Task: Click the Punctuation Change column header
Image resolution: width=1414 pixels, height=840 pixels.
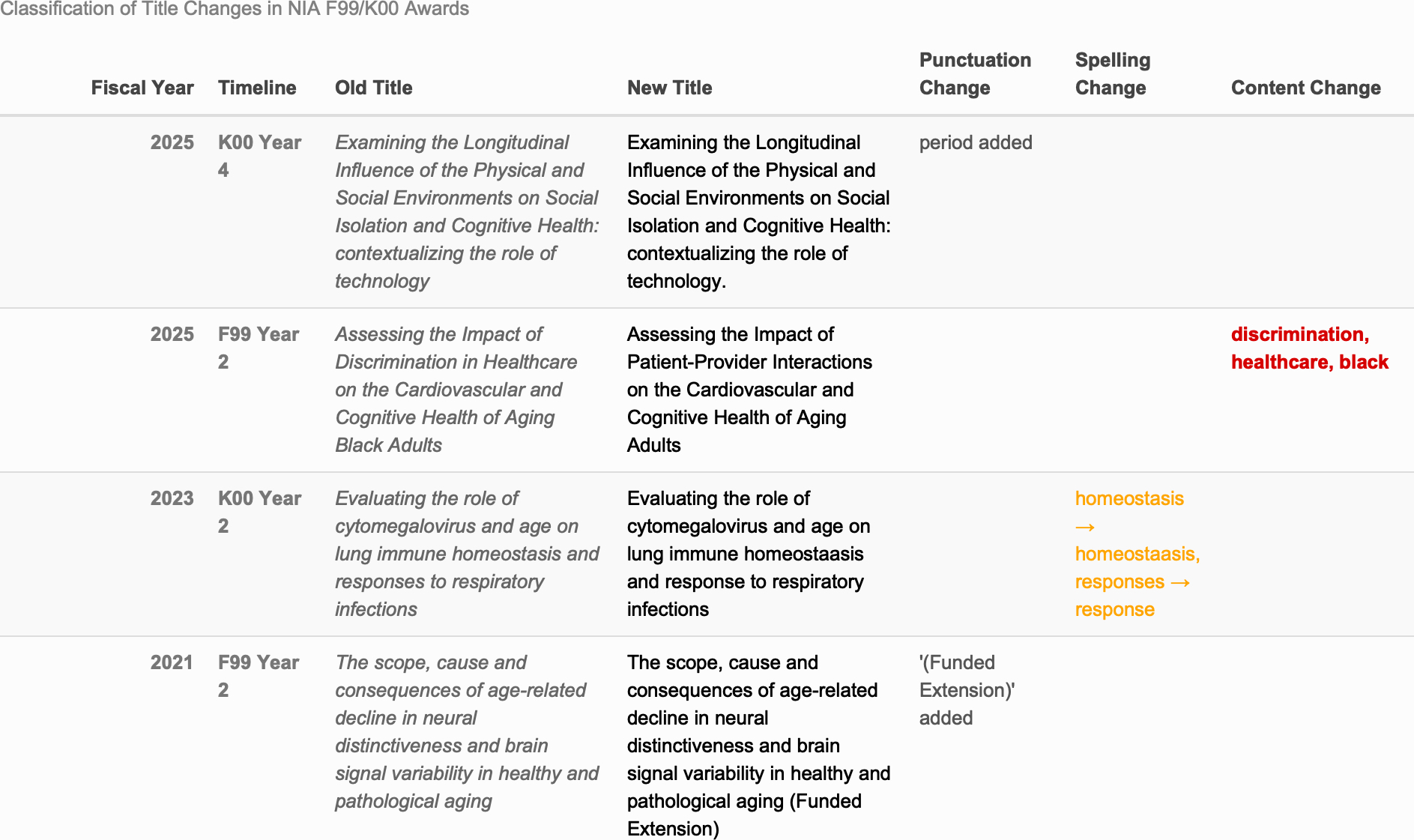Action: (x=975, y=73)
